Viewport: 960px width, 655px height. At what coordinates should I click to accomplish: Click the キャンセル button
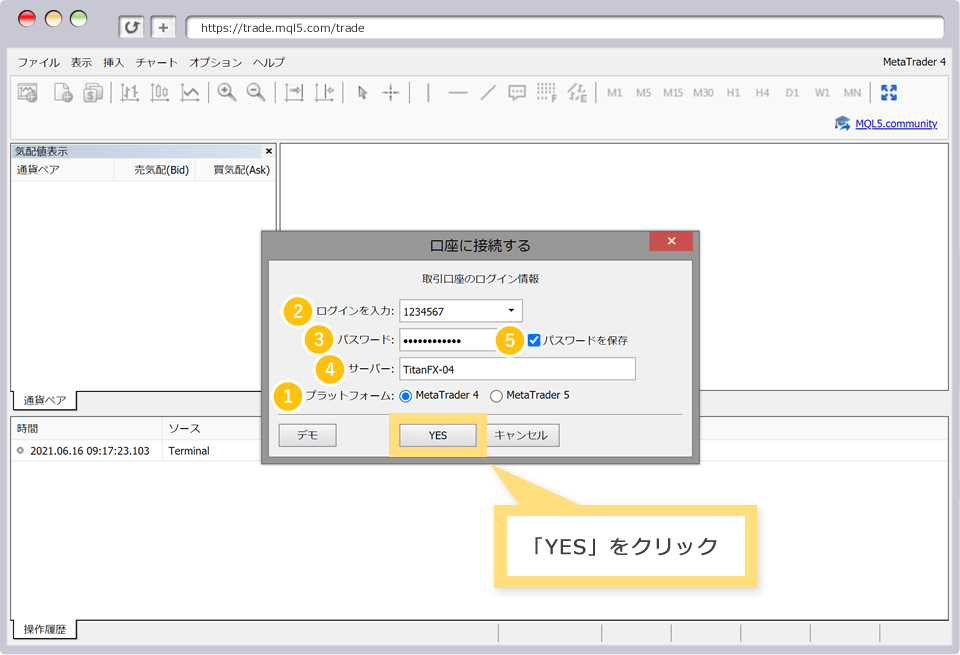click(521, 435)
